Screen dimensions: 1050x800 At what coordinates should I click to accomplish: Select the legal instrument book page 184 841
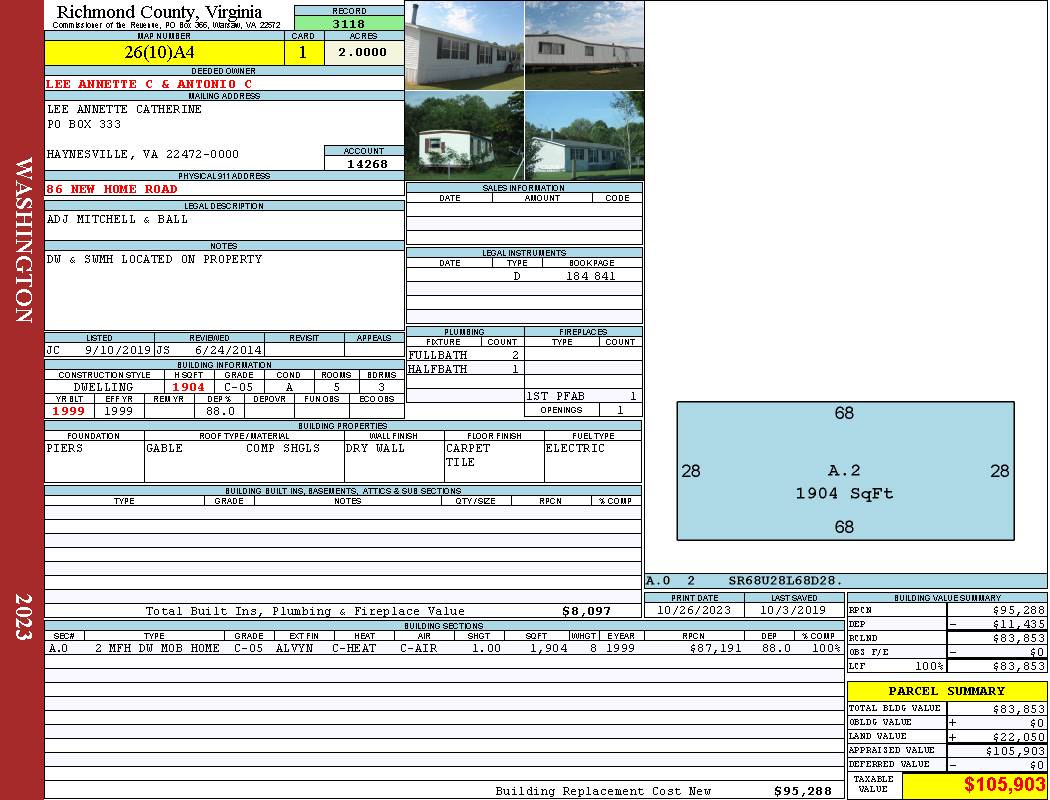coord(590,276)
